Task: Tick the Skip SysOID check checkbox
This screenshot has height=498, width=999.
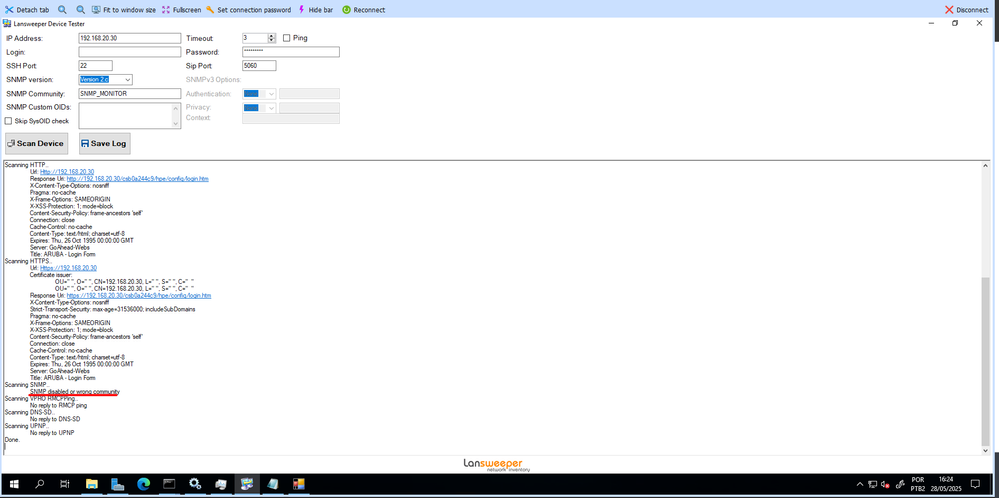Action: coord(9,121)
